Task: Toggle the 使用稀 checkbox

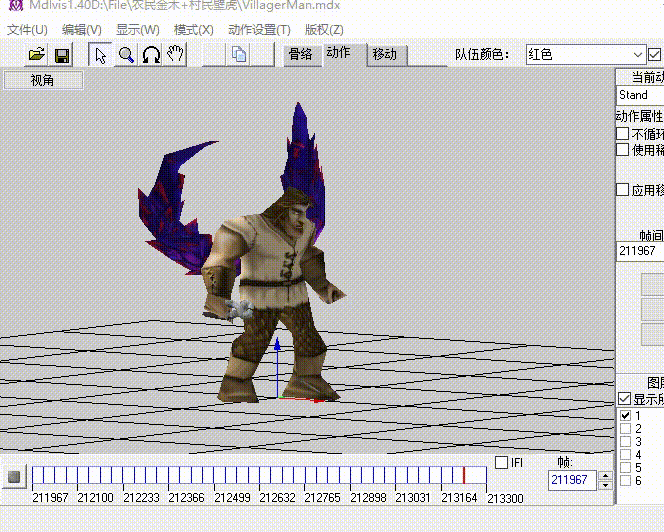Action: pos(622,150)
